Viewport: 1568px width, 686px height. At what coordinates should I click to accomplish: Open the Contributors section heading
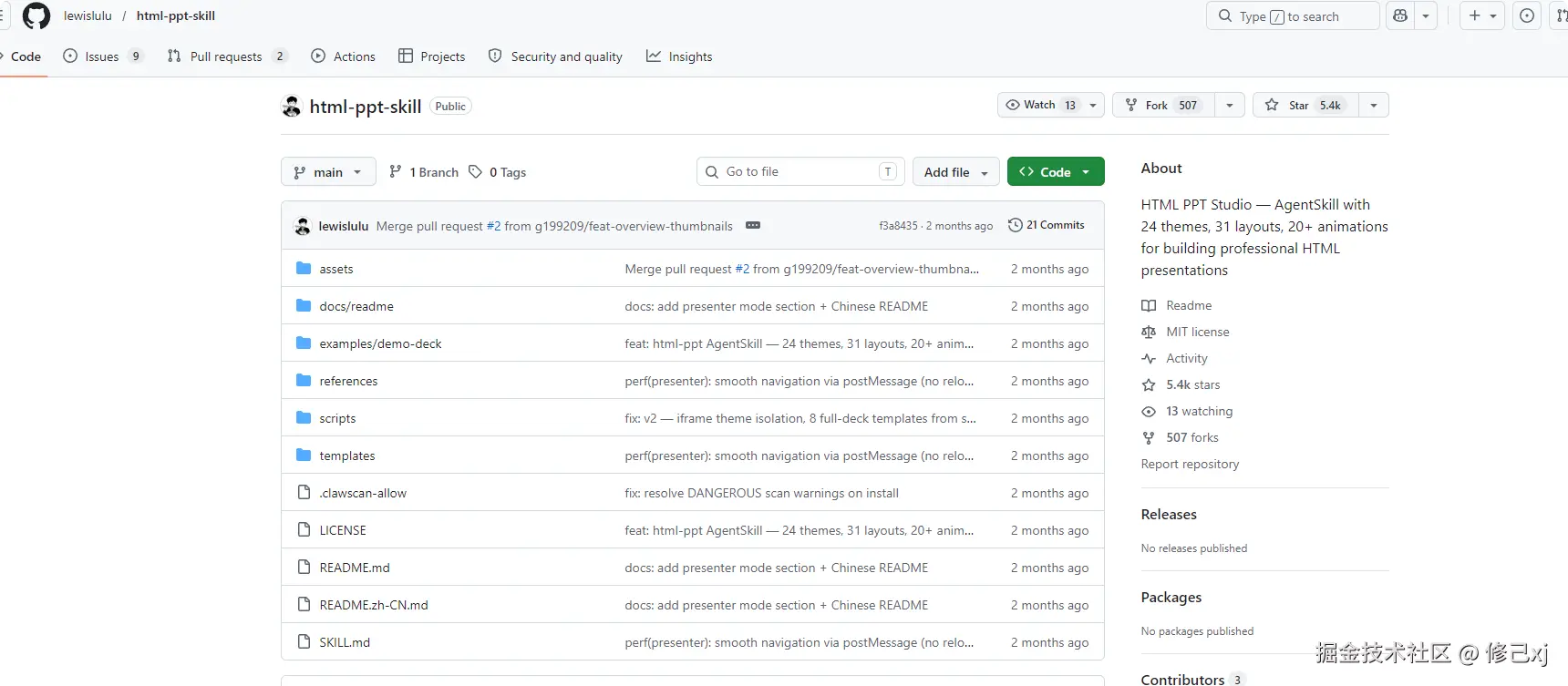tap(1182, 679)
